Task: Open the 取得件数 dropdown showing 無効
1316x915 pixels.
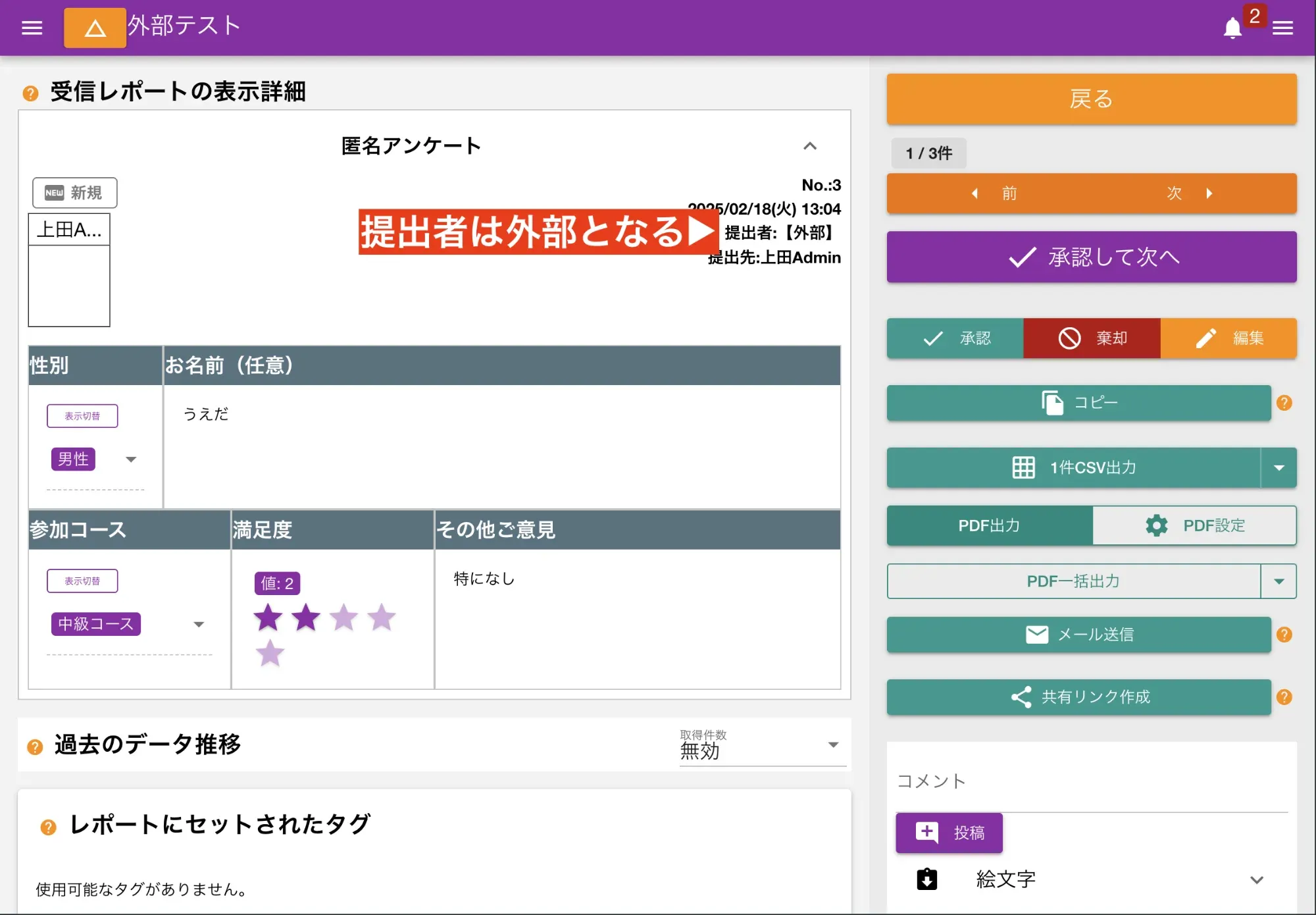Action: click(834, 745)
